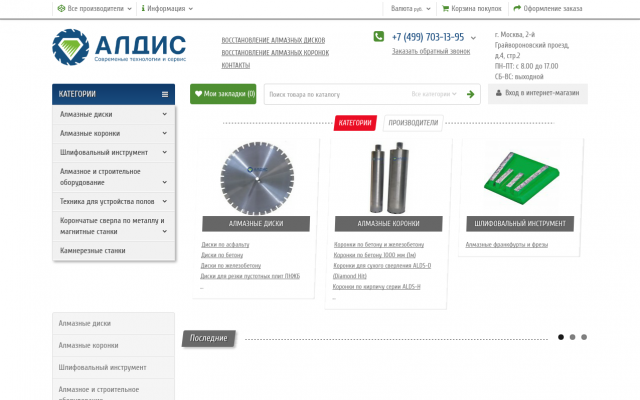Select third carousel dot
640x400 pixels.
584,337
